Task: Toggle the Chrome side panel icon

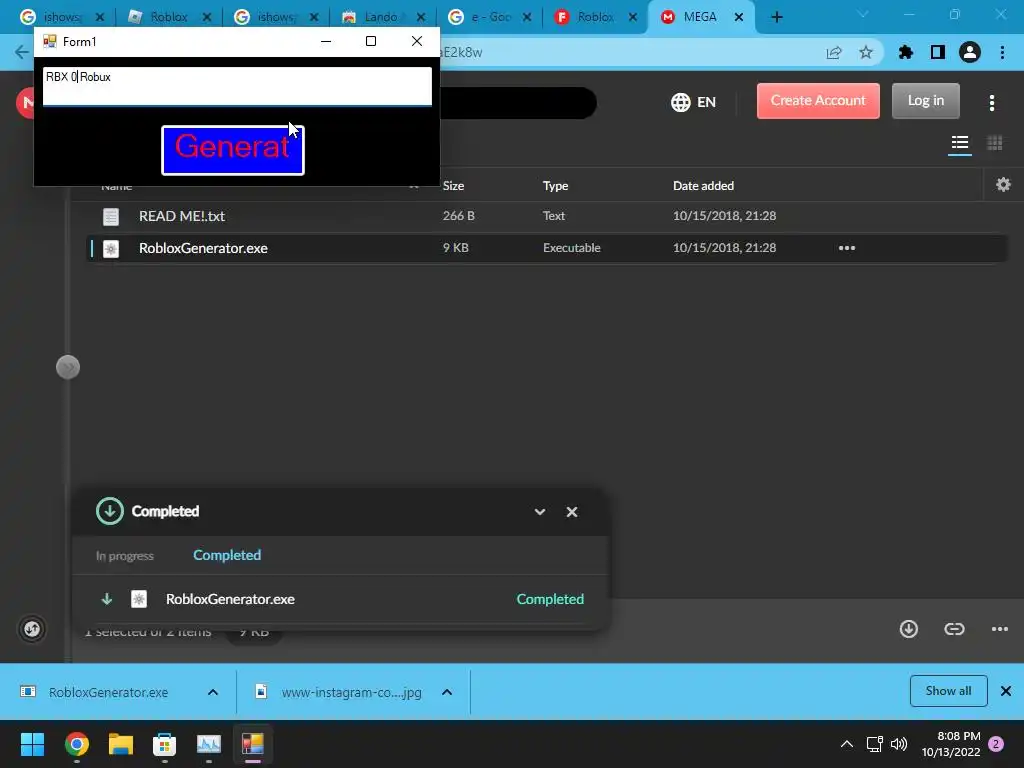Action: point(937,52)
